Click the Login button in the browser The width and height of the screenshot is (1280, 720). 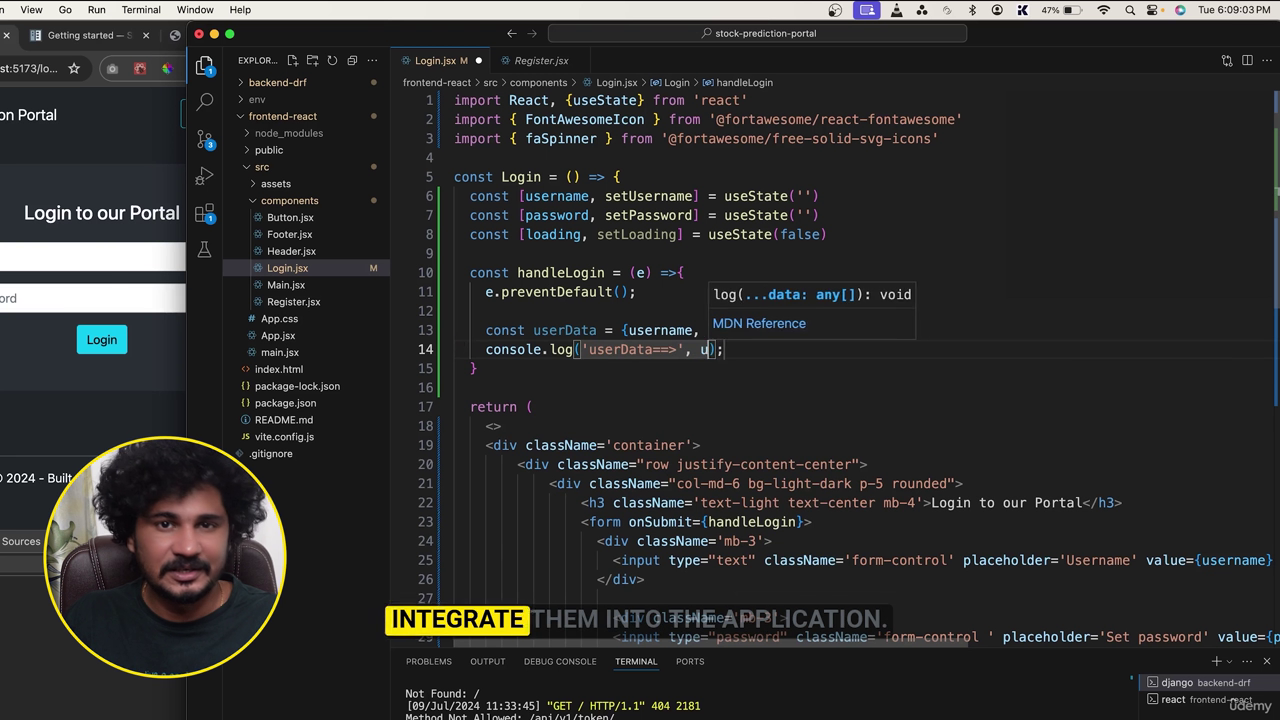pyautogui.click(x=102, y=340)
